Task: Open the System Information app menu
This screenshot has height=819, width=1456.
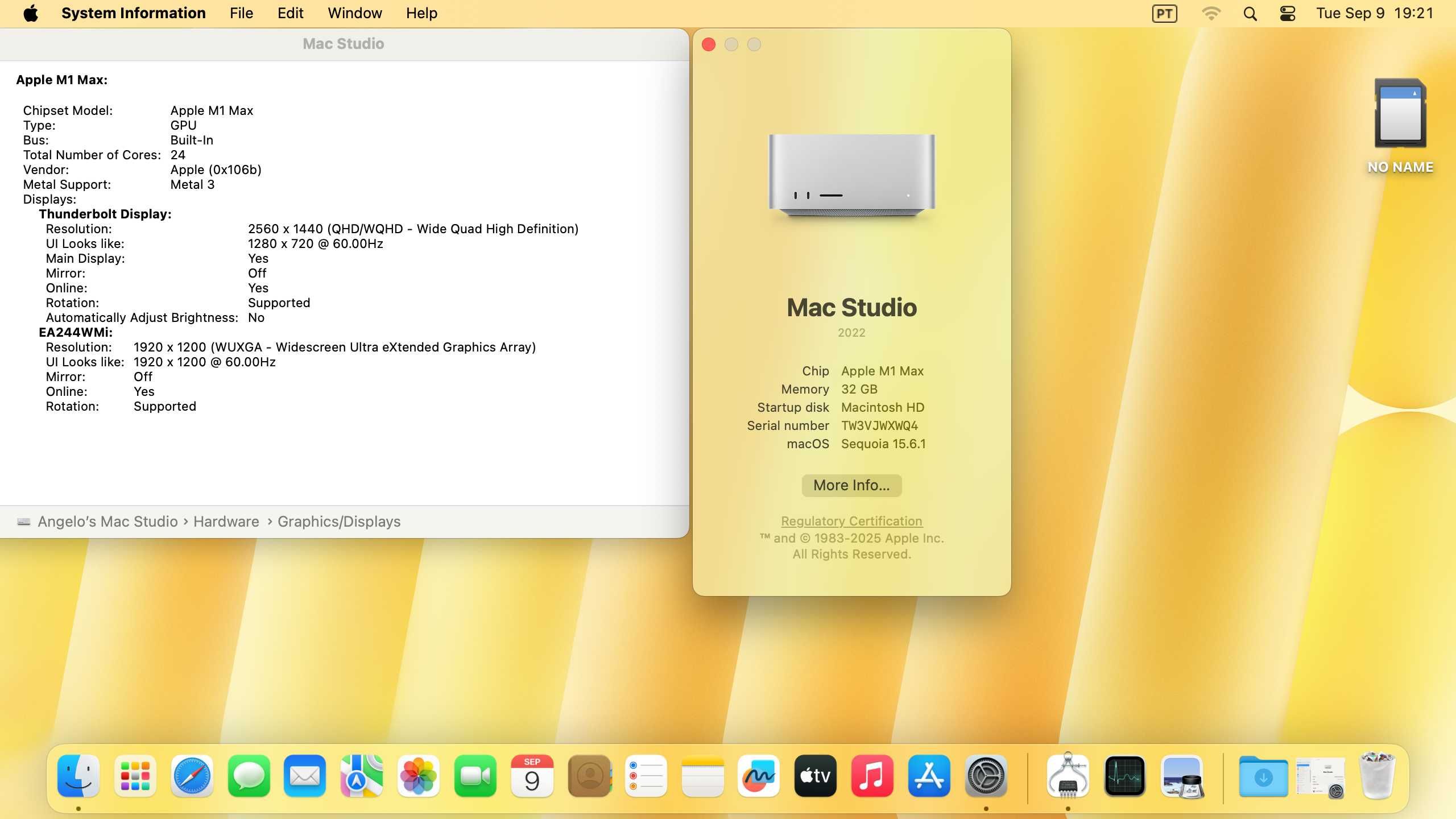Action: tap(134, 13)
